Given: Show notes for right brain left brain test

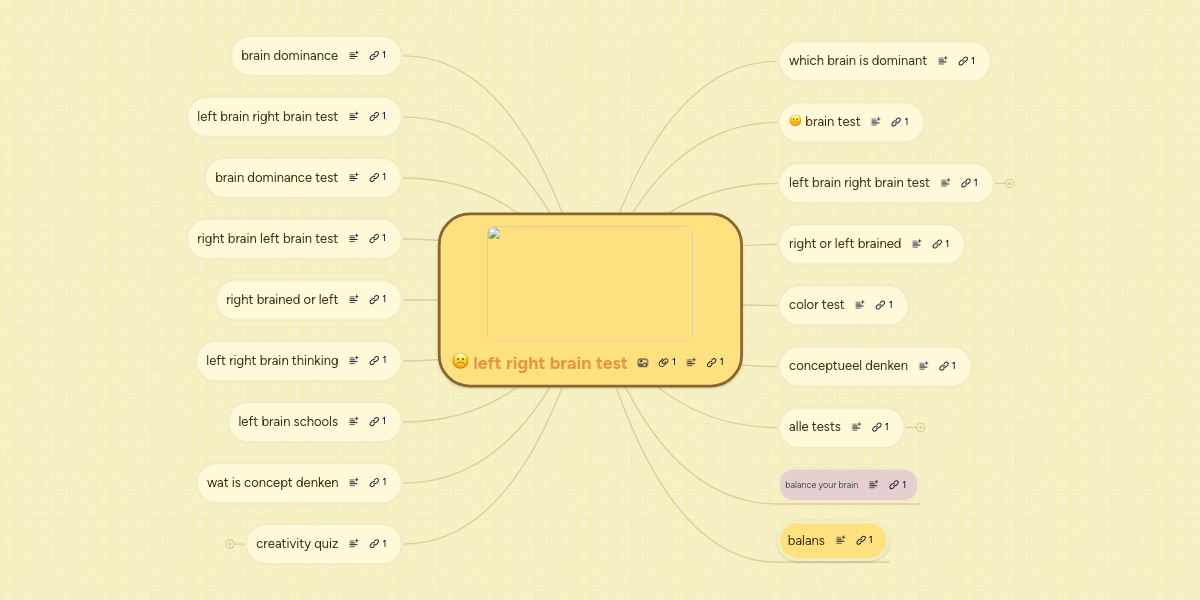Looking at the screenshot, I should (354, 239).
